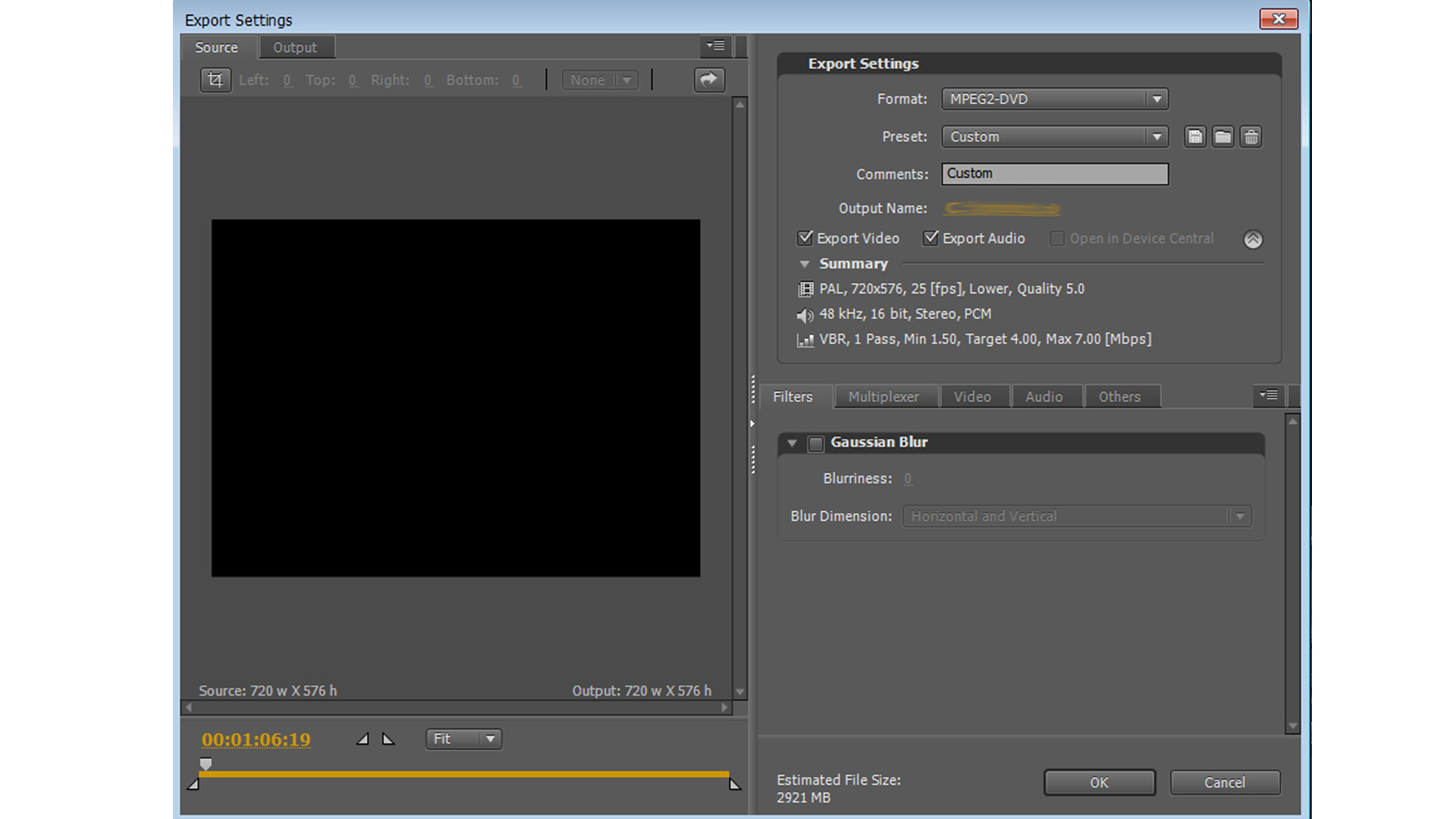
Task: Uncheck the Export Video checkbox
Action: (x=805, y=238)
